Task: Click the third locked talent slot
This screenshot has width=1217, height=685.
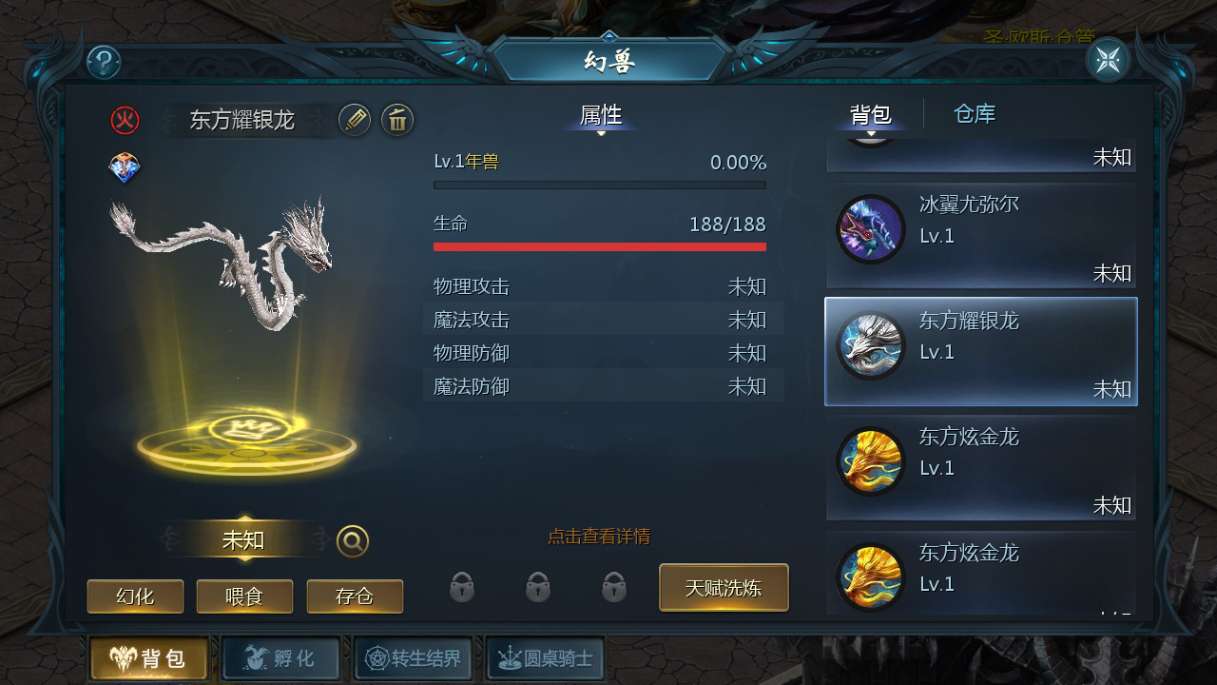Action: [614, 587]
